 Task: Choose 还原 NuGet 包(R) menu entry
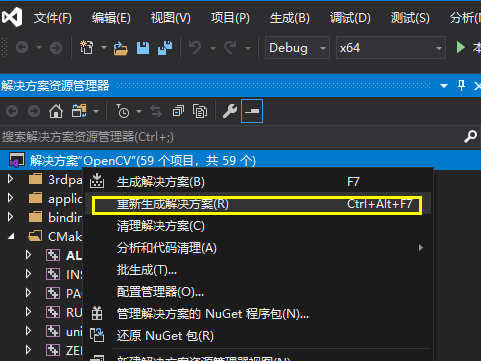(x=258, y=336)
